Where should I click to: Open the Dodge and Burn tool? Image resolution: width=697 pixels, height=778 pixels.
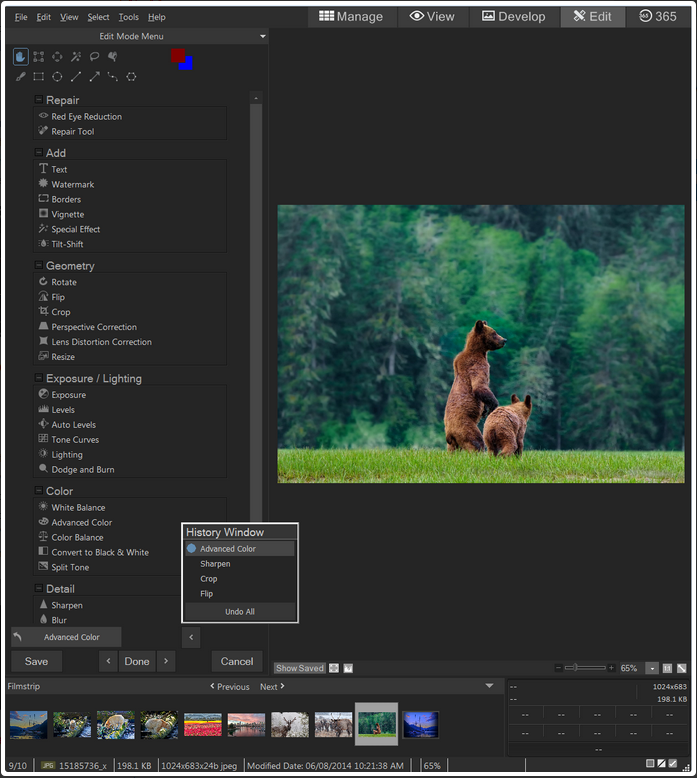click(x=82, y=470)
